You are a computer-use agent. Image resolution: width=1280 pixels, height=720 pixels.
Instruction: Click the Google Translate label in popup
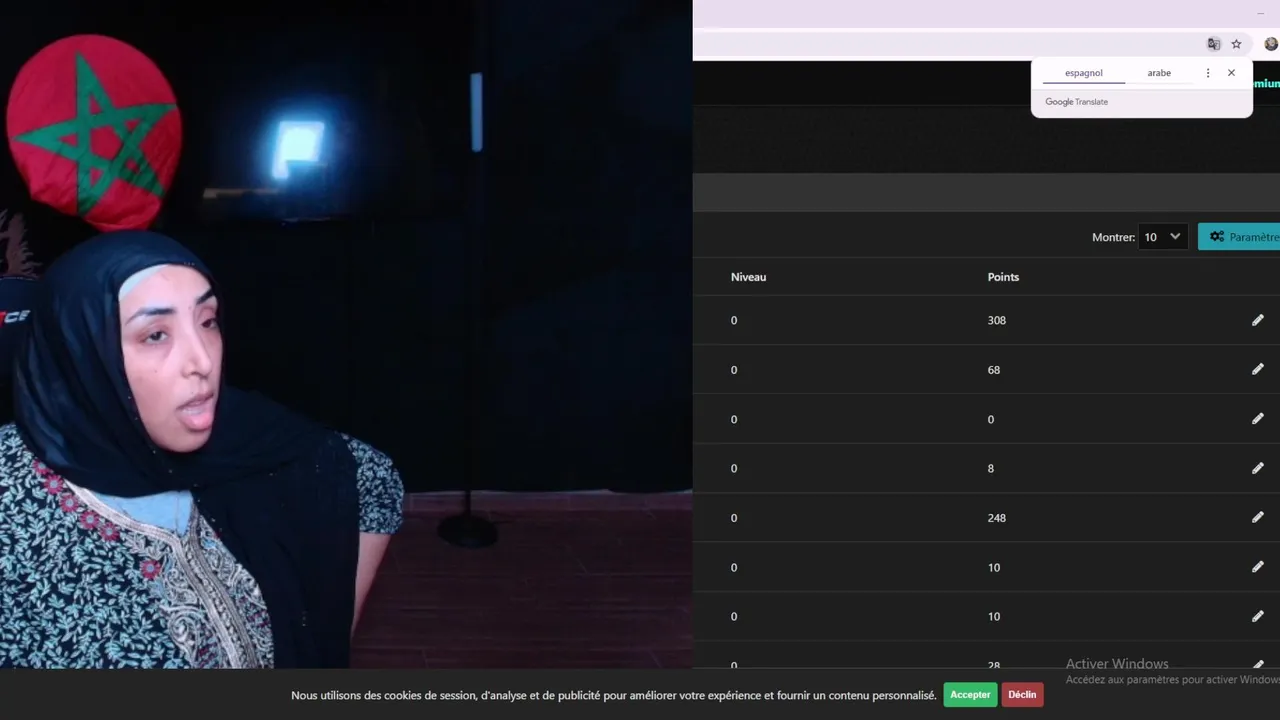coord(1076,102)
